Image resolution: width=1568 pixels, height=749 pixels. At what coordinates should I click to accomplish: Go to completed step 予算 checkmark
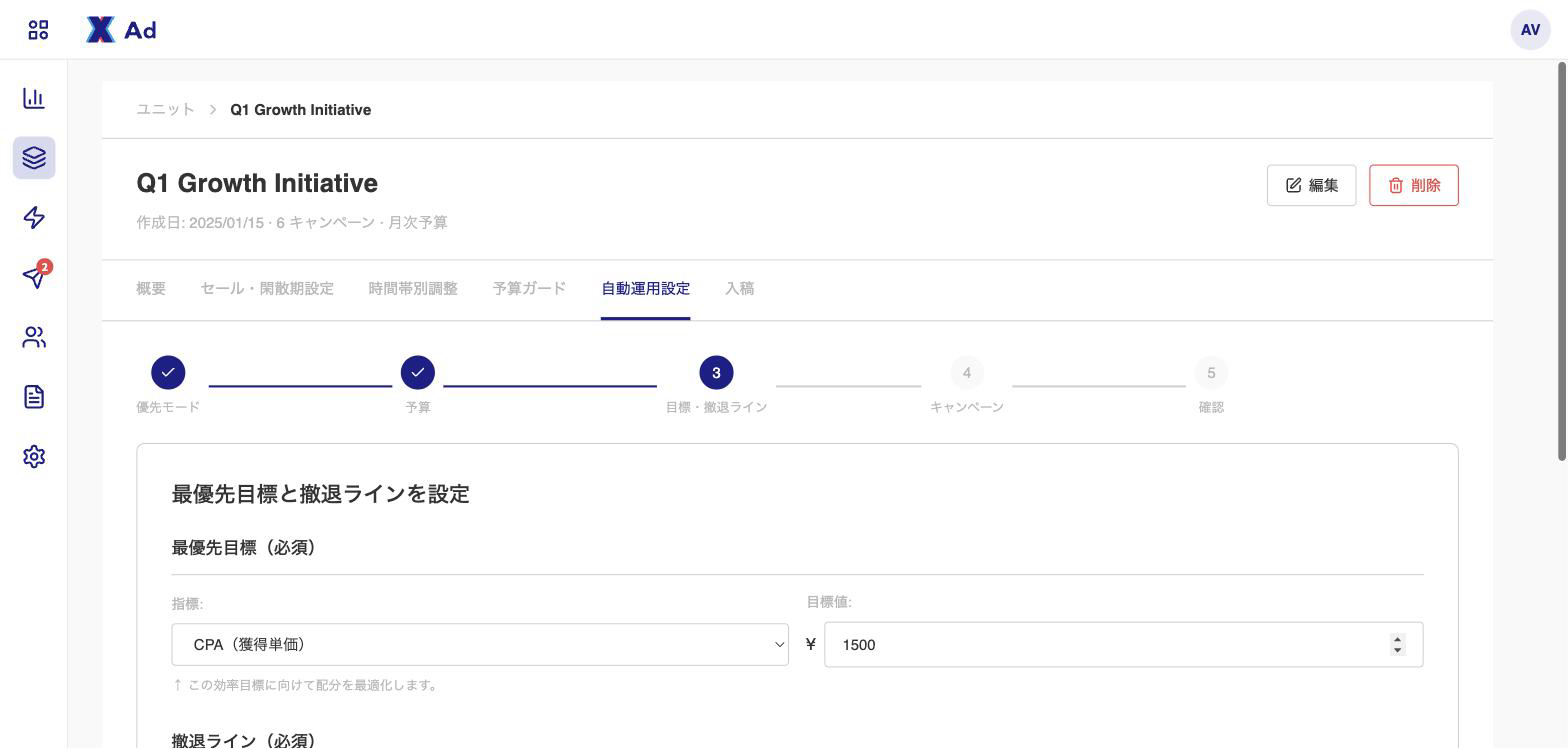pos(418,373)
